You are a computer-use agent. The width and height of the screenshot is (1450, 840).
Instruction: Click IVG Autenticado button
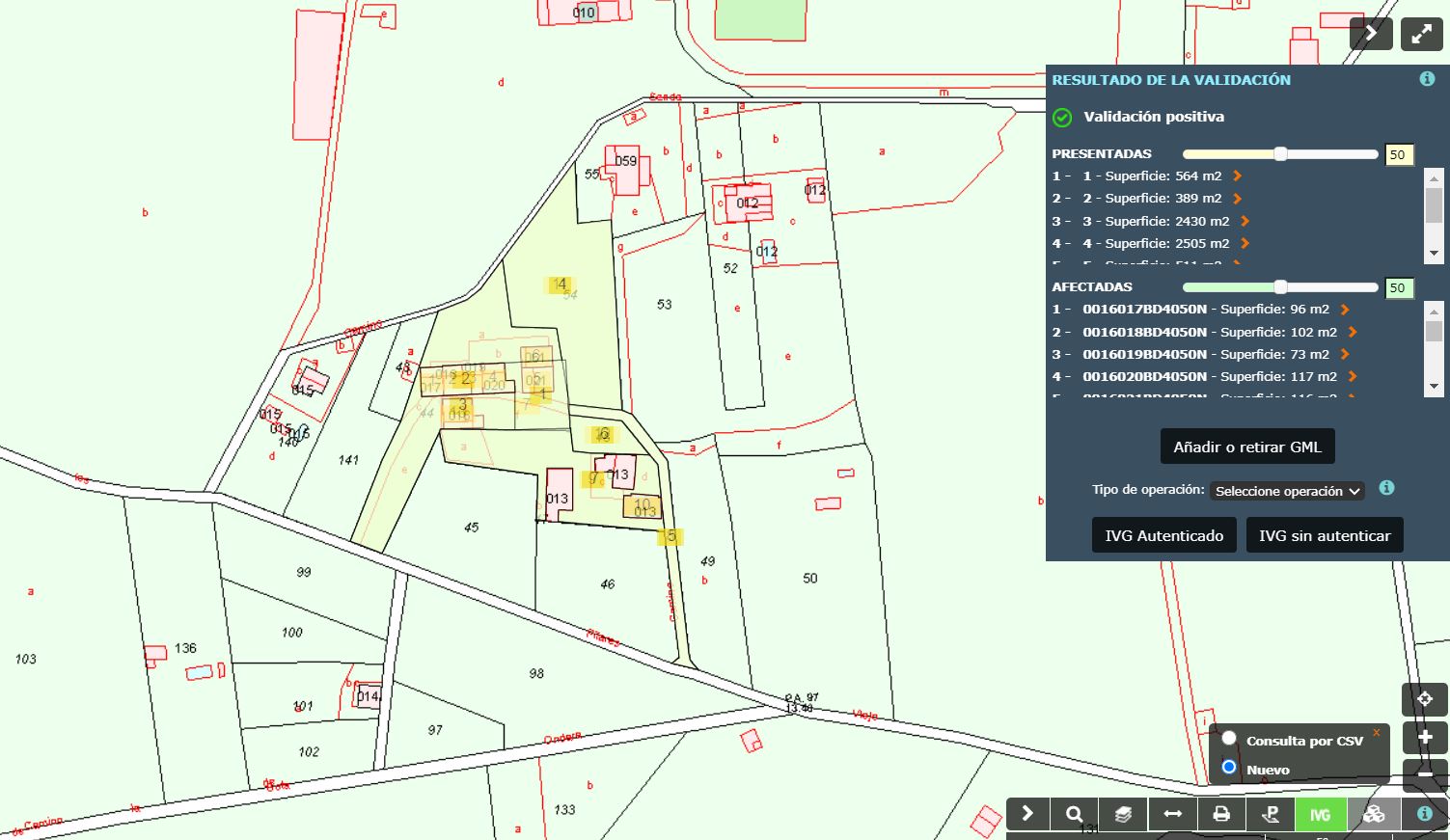(1164, 535)
